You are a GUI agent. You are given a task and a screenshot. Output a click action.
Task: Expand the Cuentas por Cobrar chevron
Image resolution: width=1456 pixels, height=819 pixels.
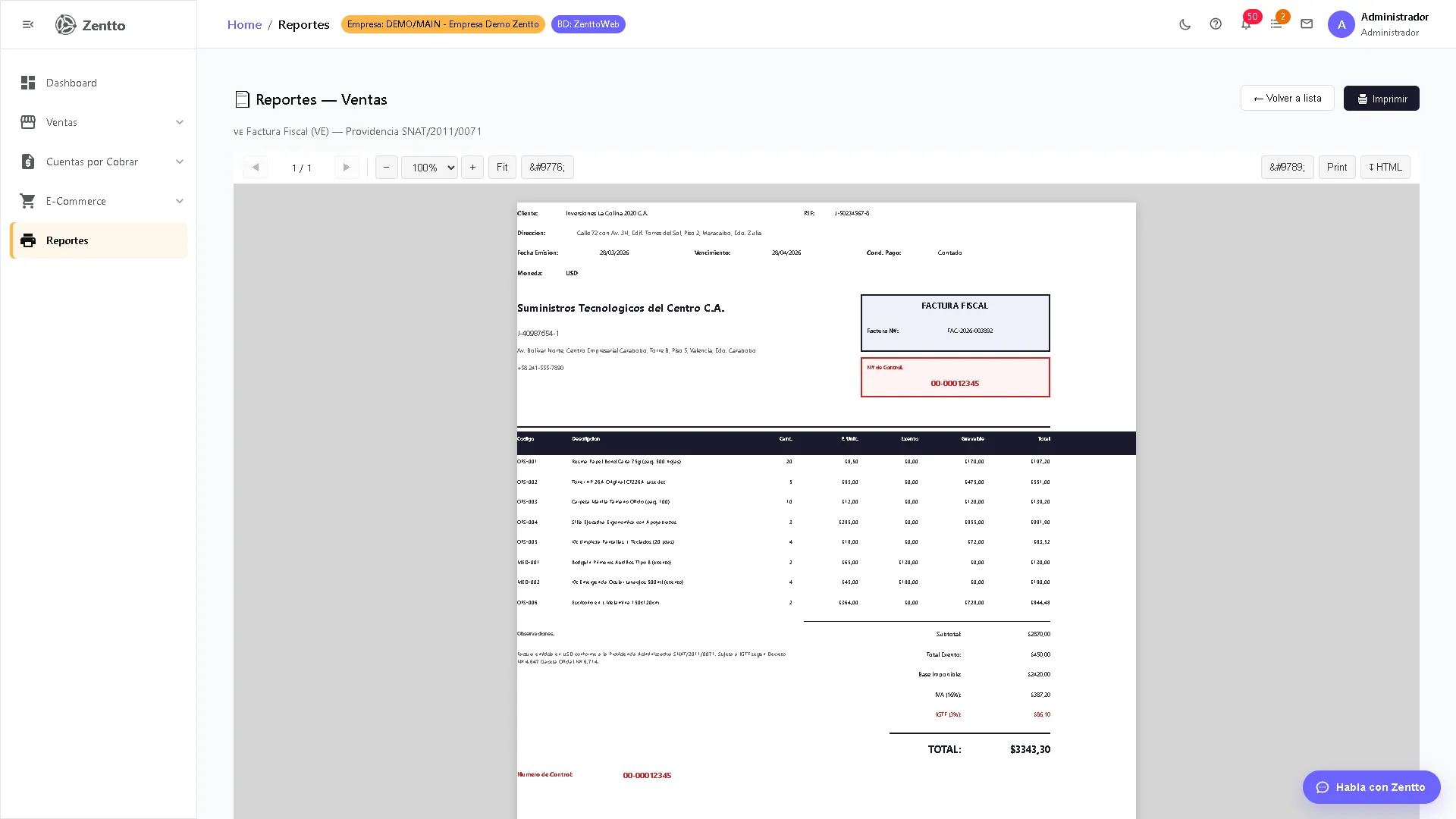[180, 162]
